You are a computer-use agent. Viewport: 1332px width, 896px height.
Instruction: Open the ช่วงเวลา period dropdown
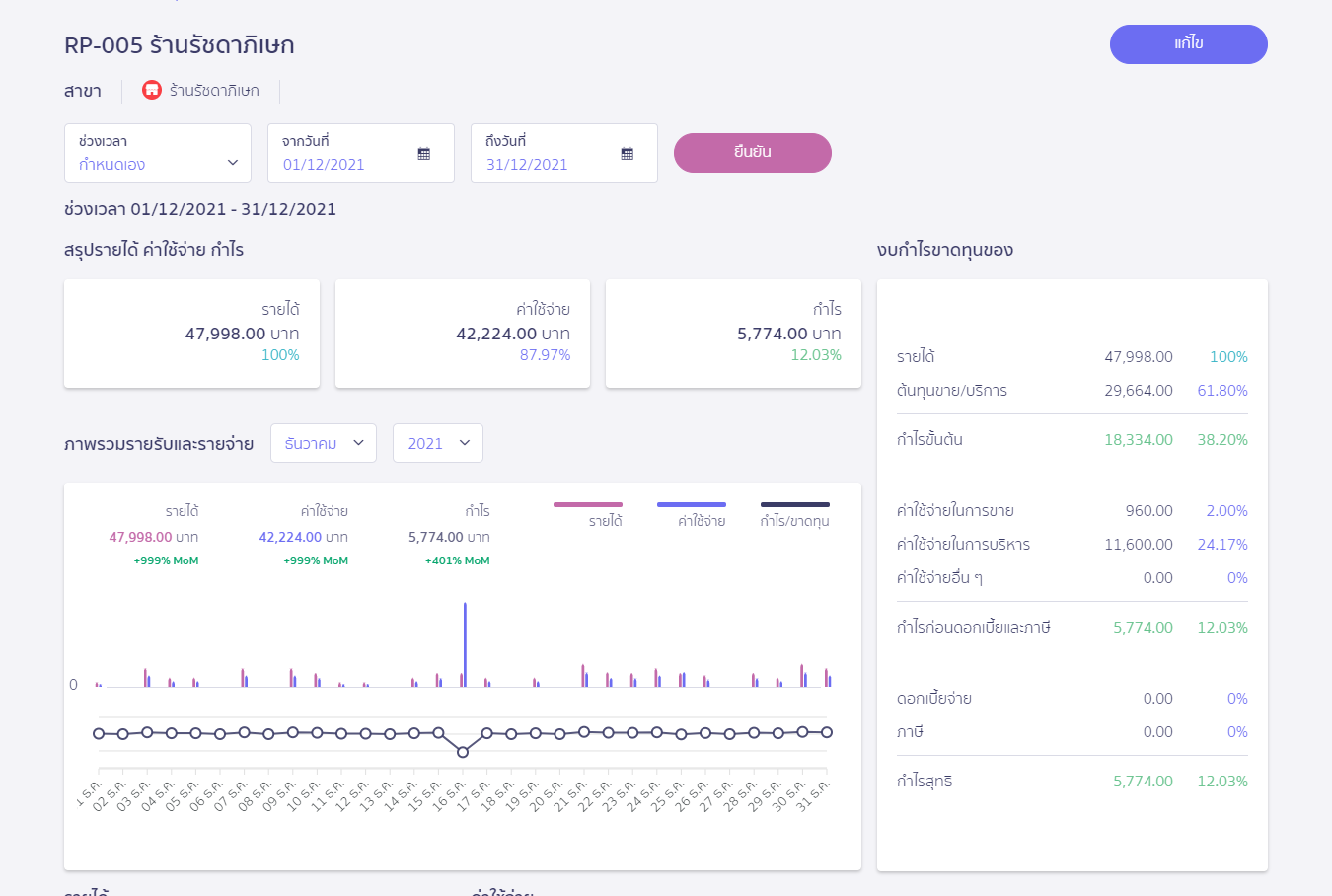(158, 153)
